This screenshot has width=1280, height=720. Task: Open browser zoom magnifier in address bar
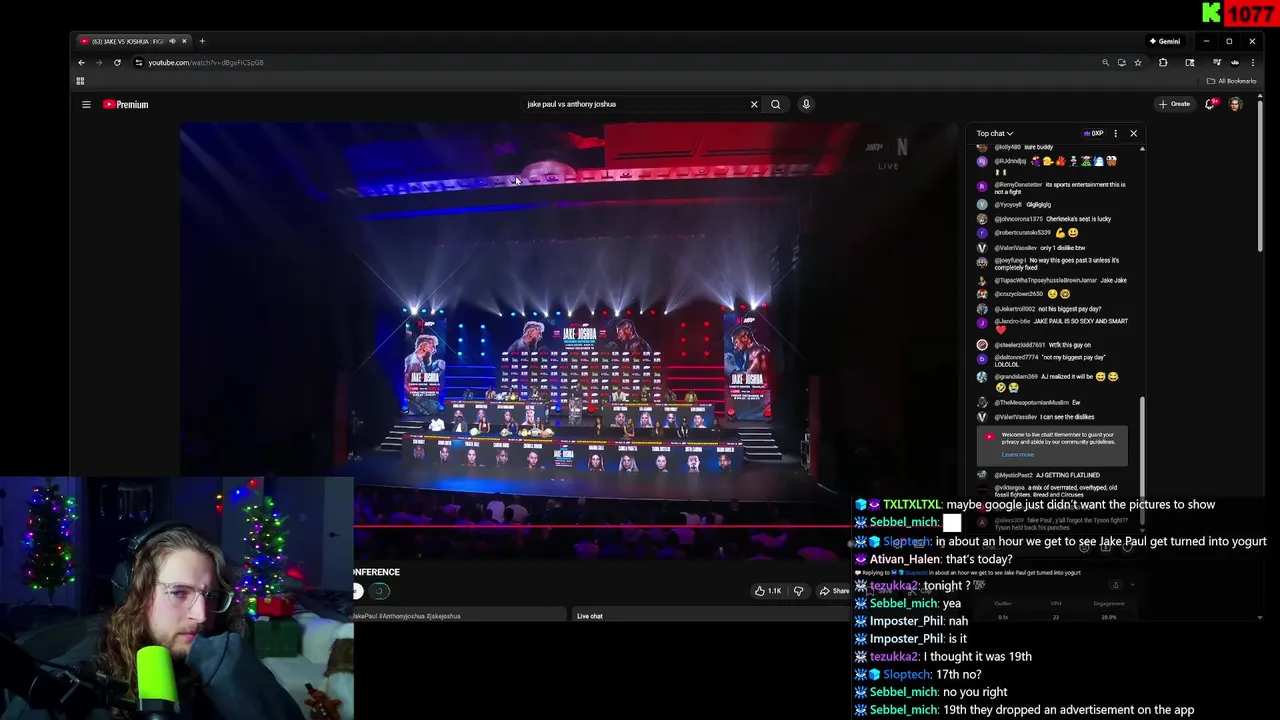[x=1105, y=62]
